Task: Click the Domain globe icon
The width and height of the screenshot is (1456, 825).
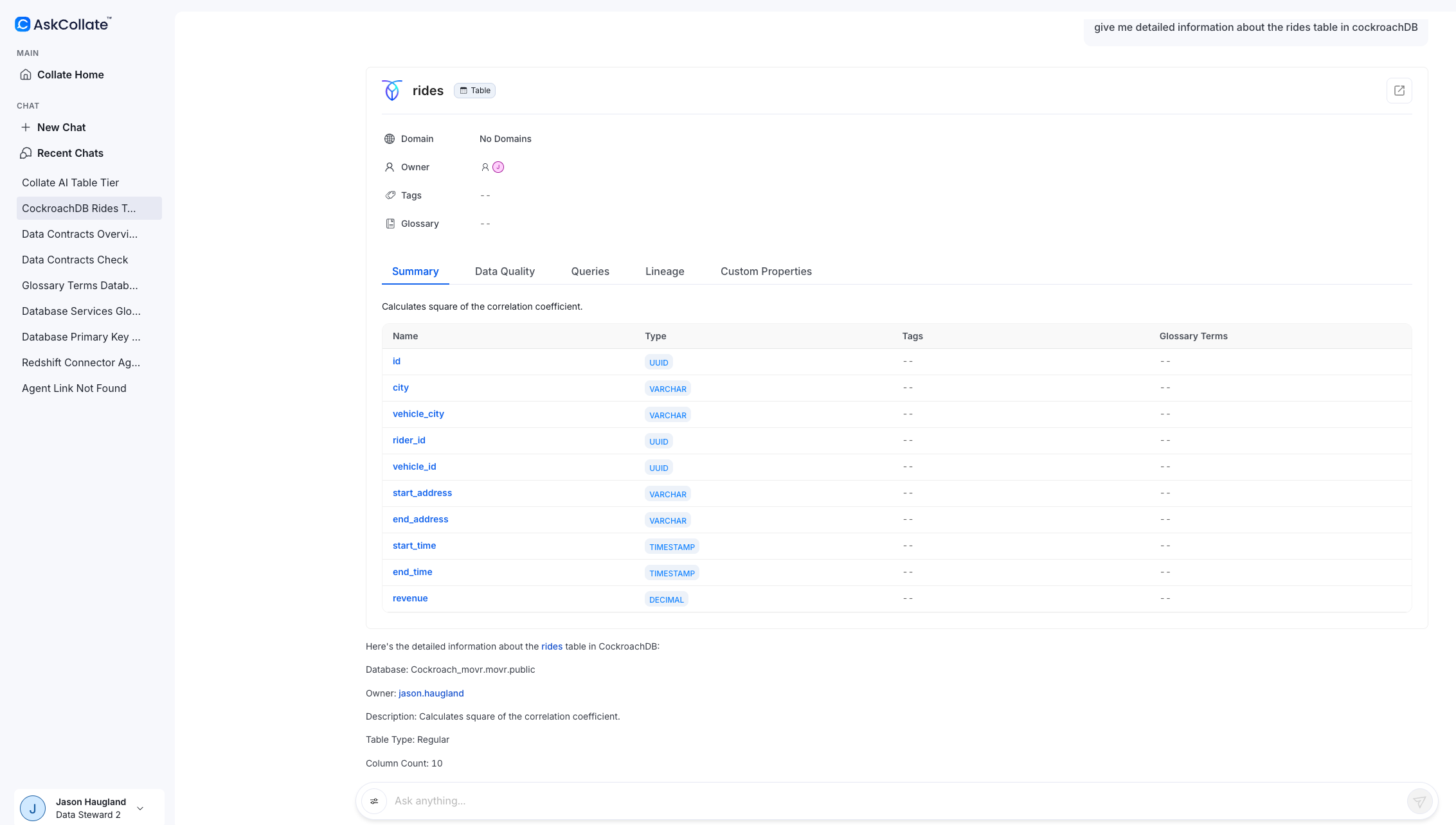Action: (x=390, y=139)
